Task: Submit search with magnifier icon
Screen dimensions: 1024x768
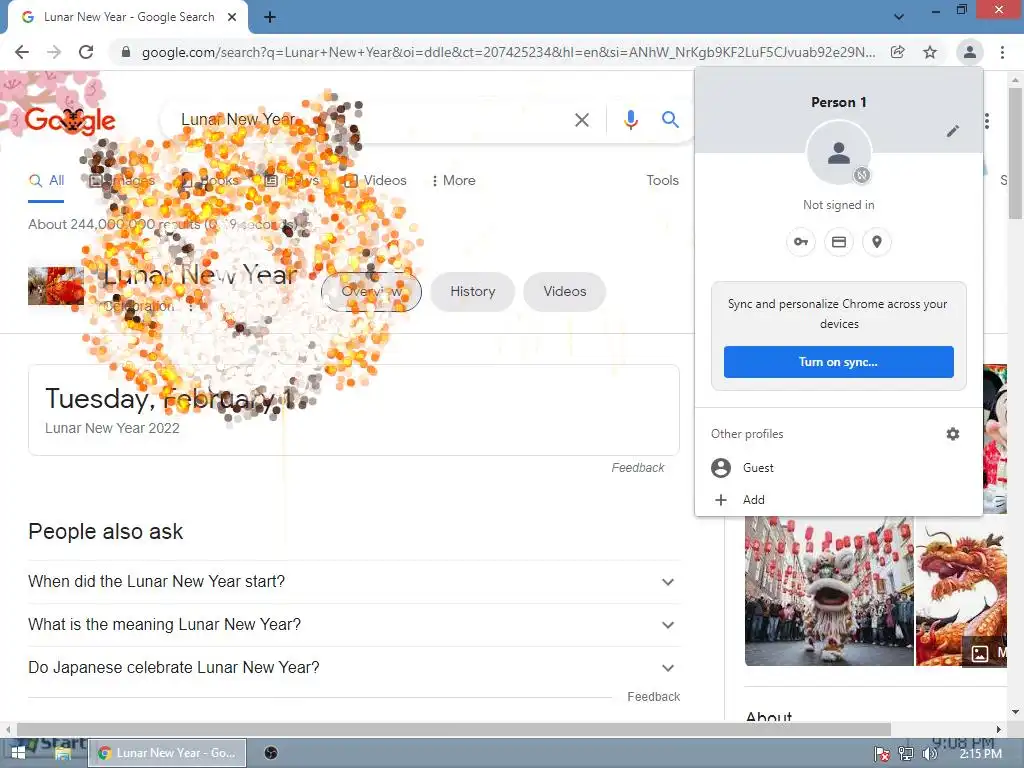Action: click(670, 119)
